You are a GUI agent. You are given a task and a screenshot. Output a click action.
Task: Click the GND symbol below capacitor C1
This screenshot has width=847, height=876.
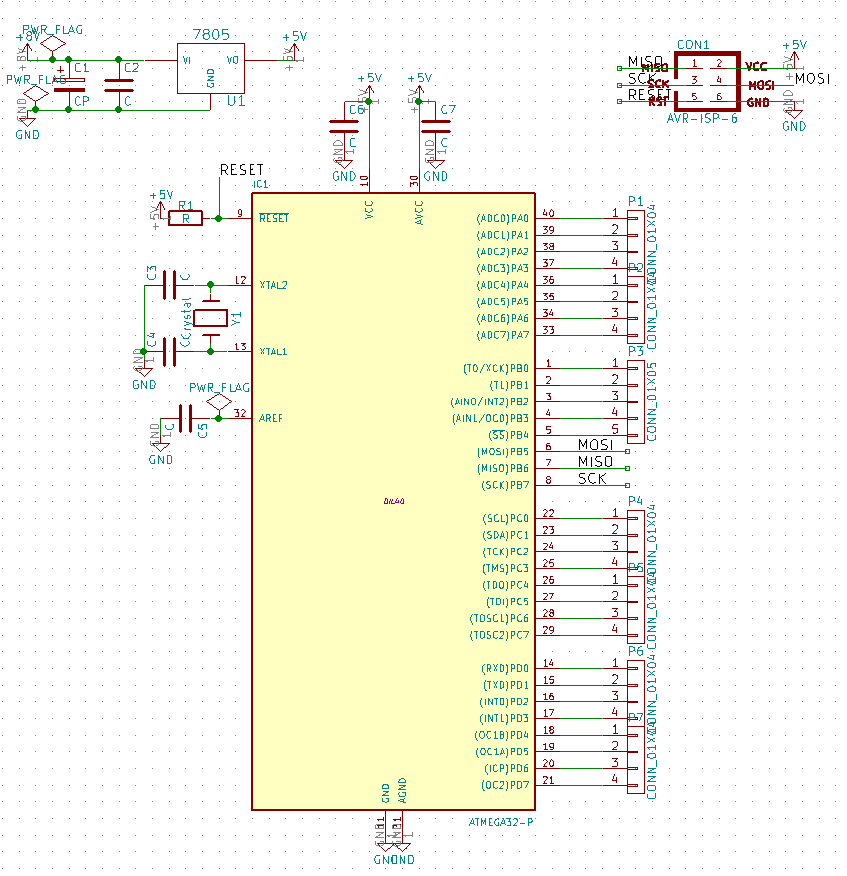click(x=27, y=120)
